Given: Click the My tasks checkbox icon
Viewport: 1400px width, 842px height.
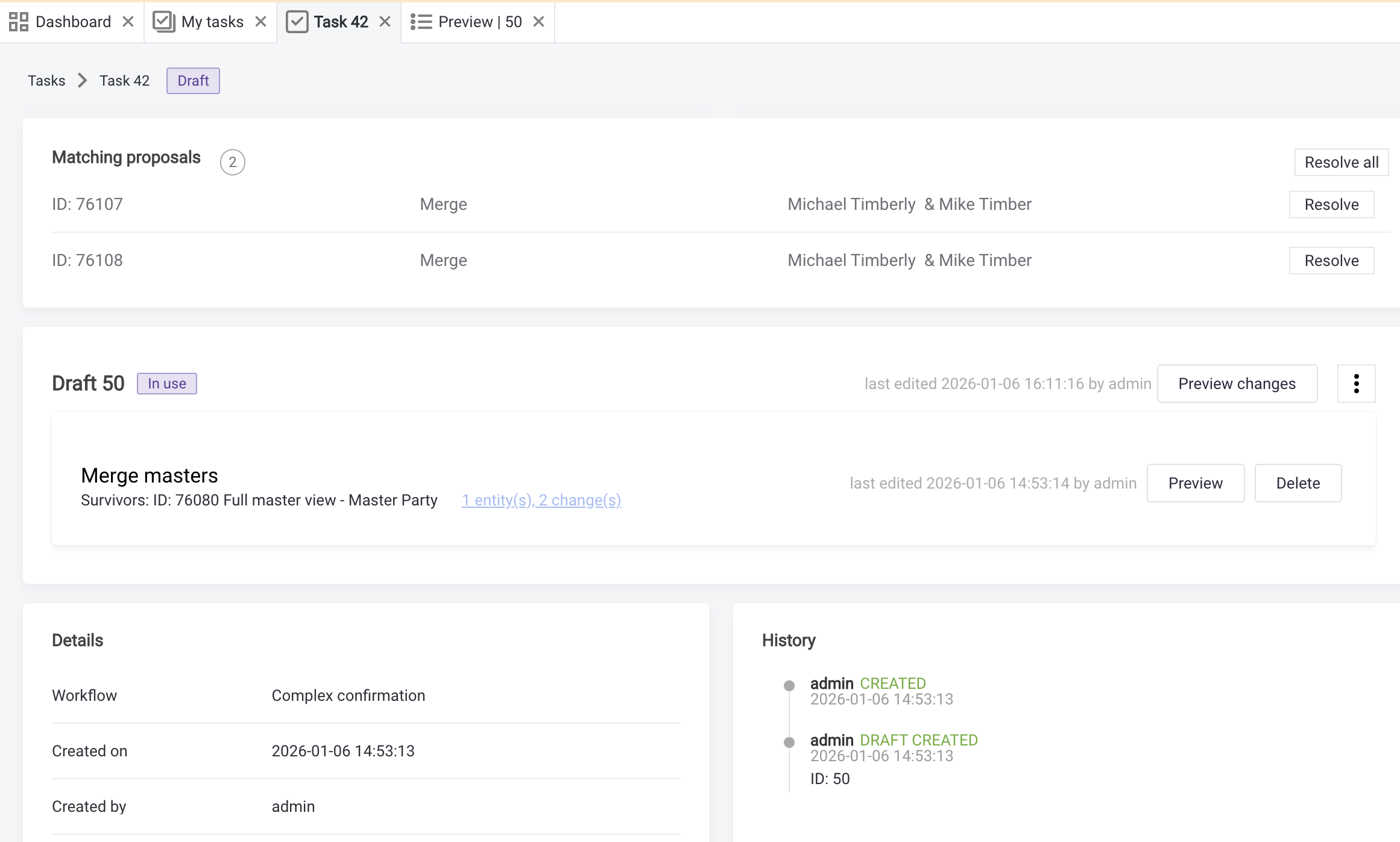Looking at the screenshot, I should coord(163,22).
